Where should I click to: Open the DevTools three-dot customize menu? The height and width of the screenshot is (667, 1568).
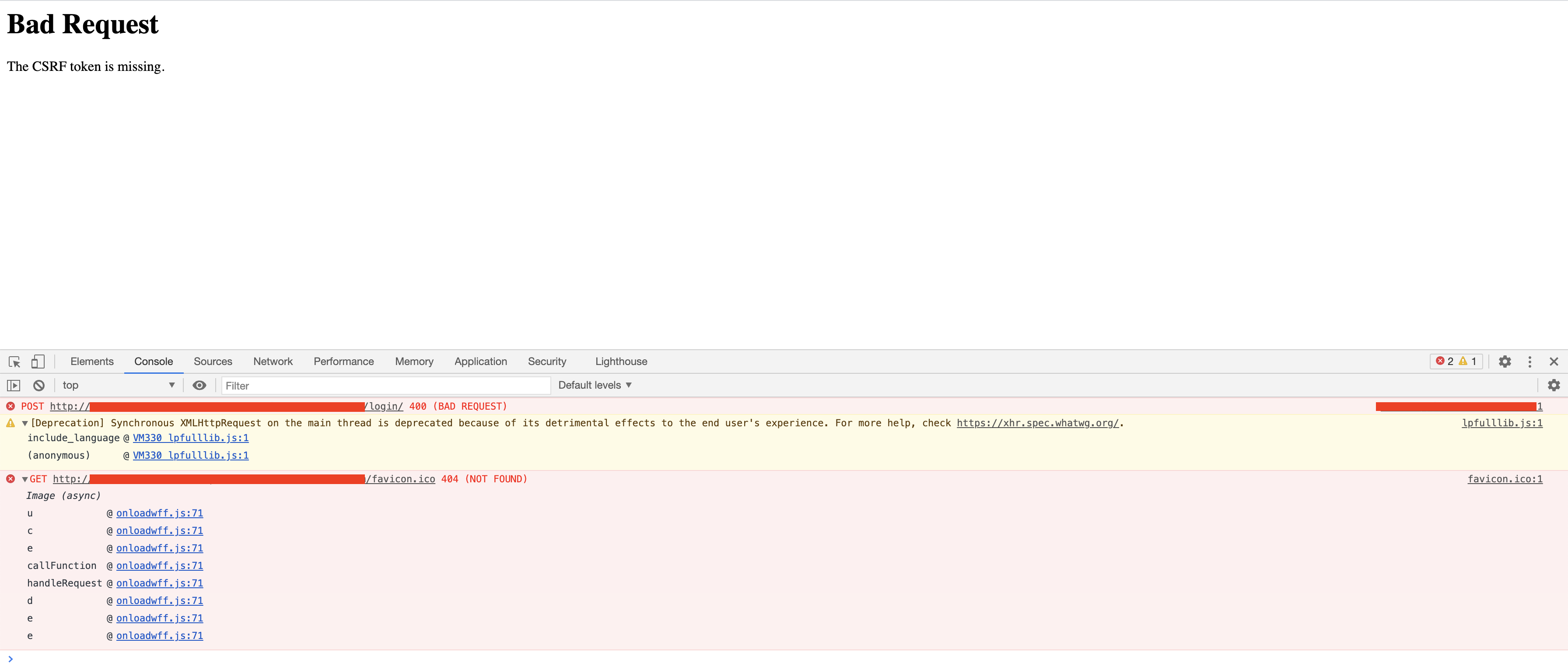coord(1529,362)
